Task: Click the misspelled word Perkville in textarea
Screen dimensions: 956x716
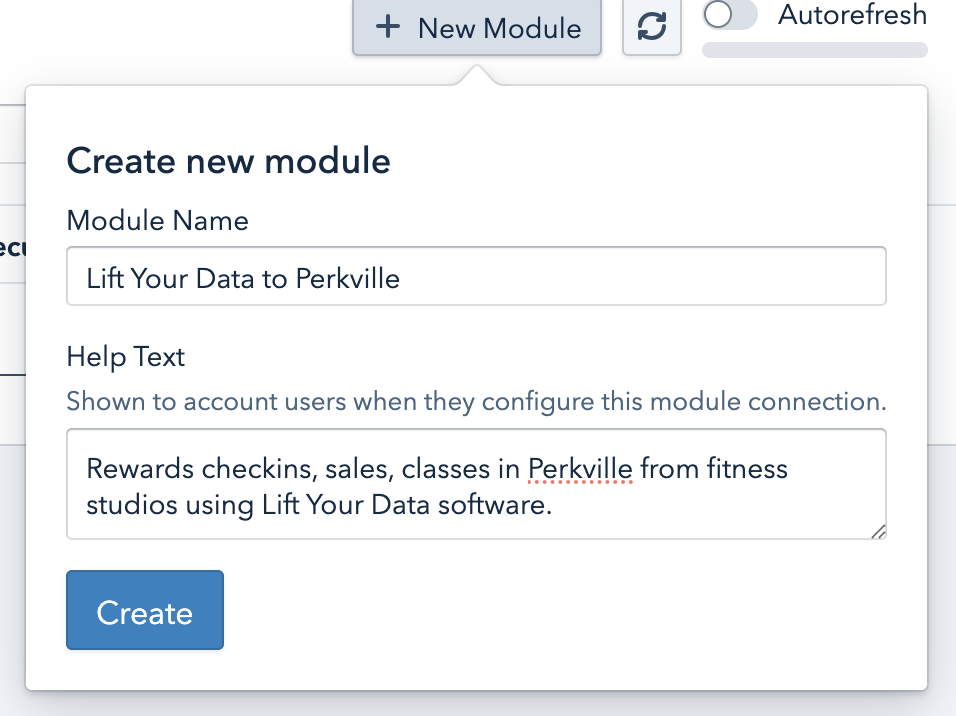Action: point(580,468)
